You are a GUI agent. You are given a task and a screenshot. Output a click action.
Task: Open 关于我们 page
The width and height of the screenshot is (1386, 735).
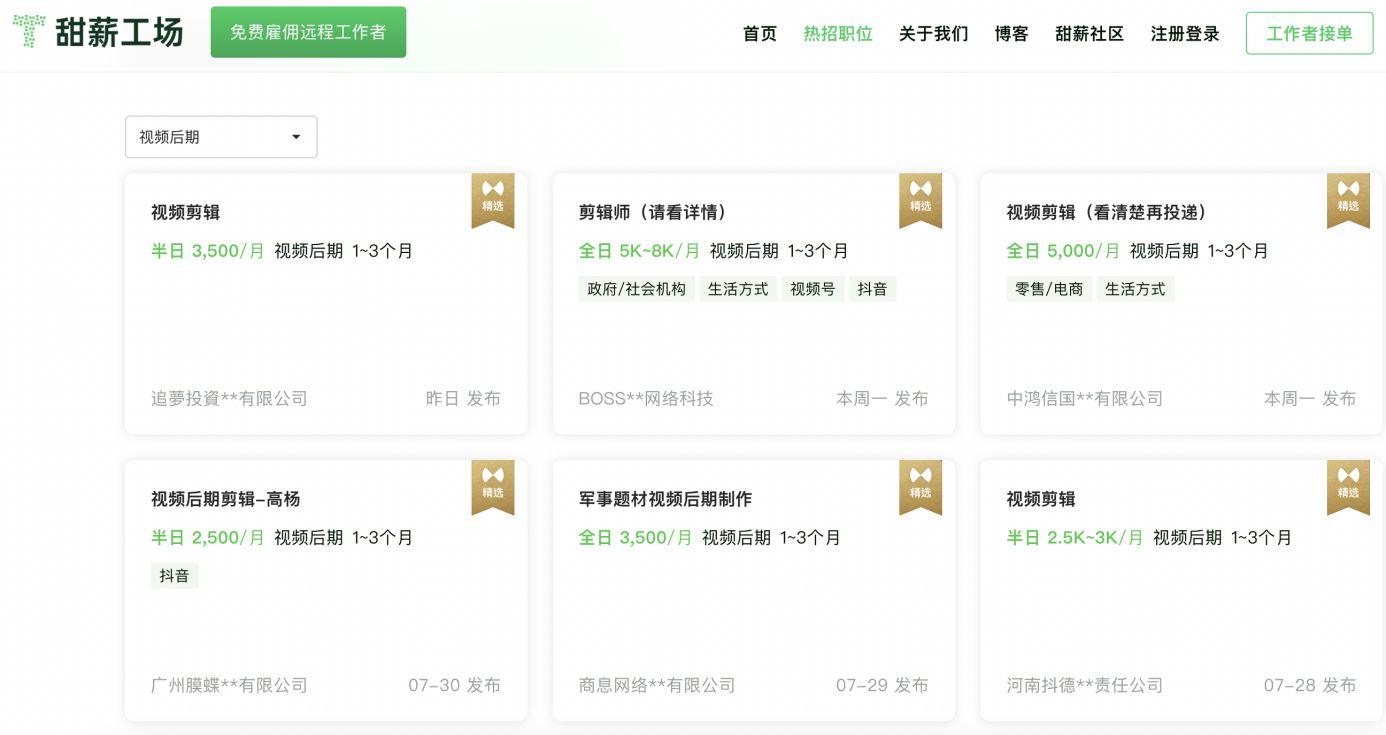coord(934,33)
